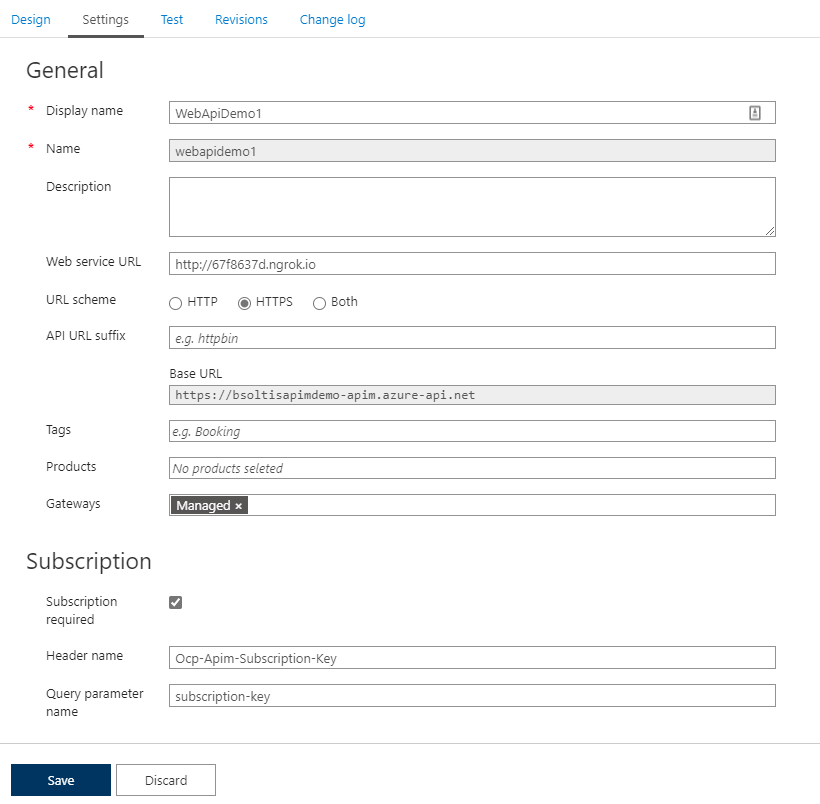Image resolution: width=820 pixels, height=804 pixels.
Task: Choose Both for URL scheme
Action: (320, 303)
